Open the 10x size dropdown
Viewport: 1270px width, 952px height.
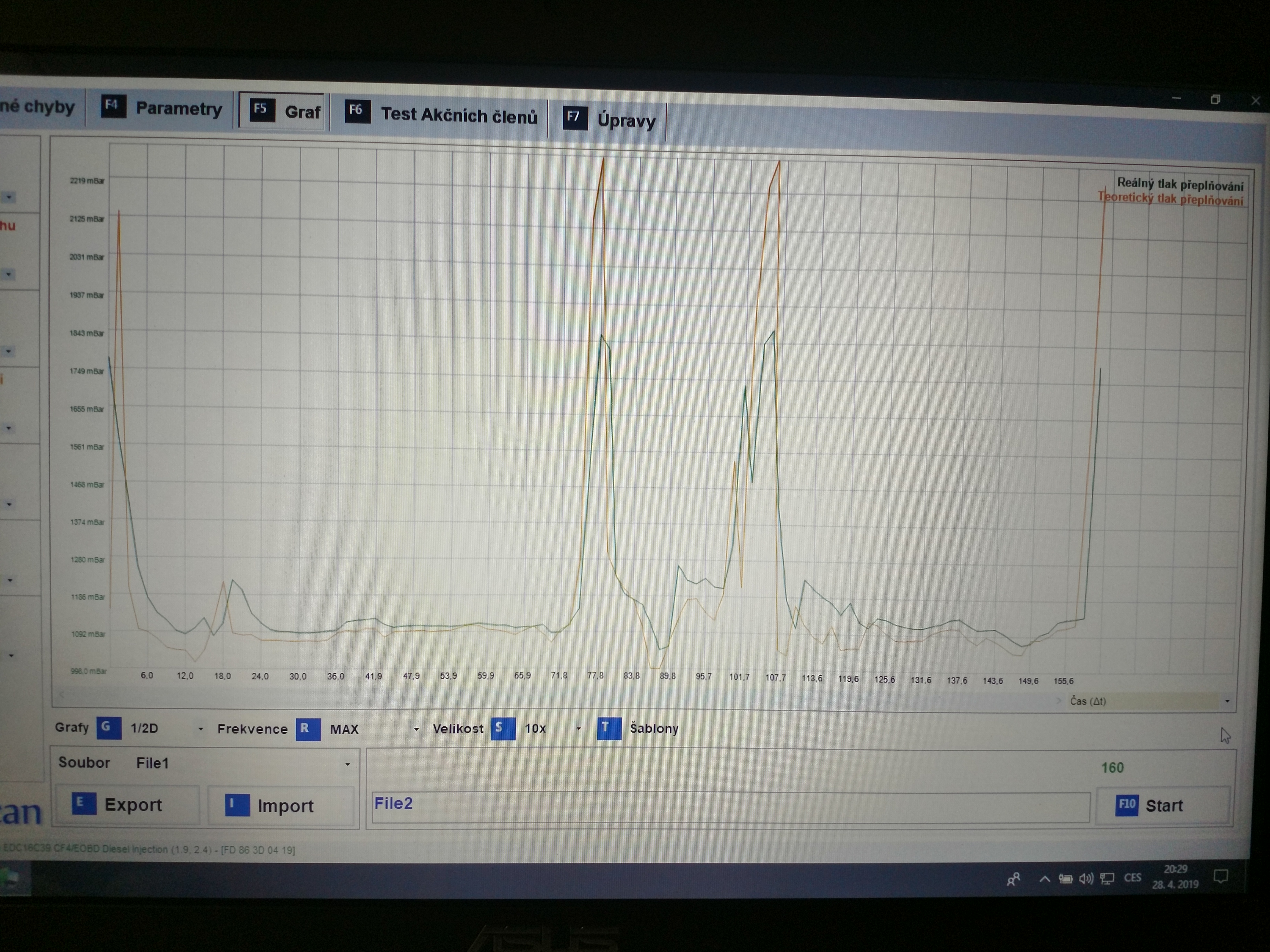click(x=578, y=729)
